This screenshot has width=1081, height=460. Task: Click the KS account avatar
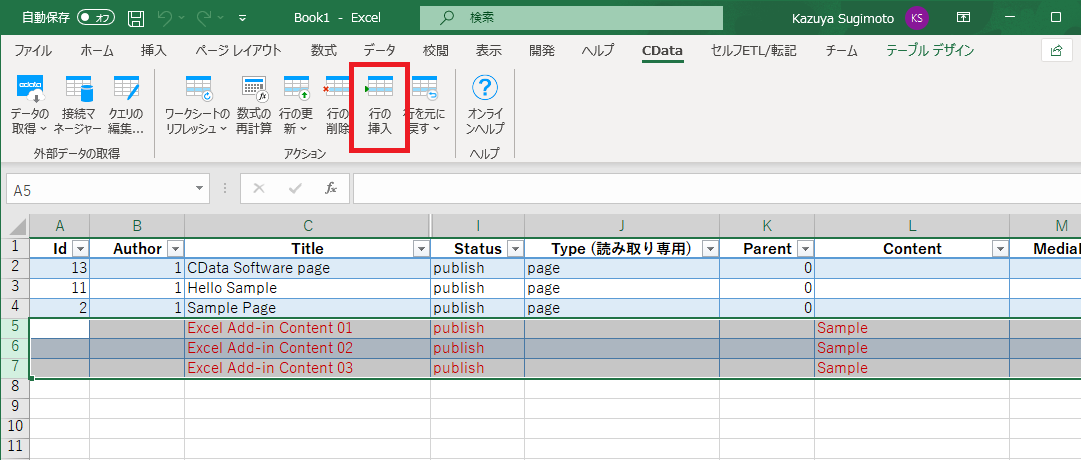pyautogui.click(x=917, y=17)
